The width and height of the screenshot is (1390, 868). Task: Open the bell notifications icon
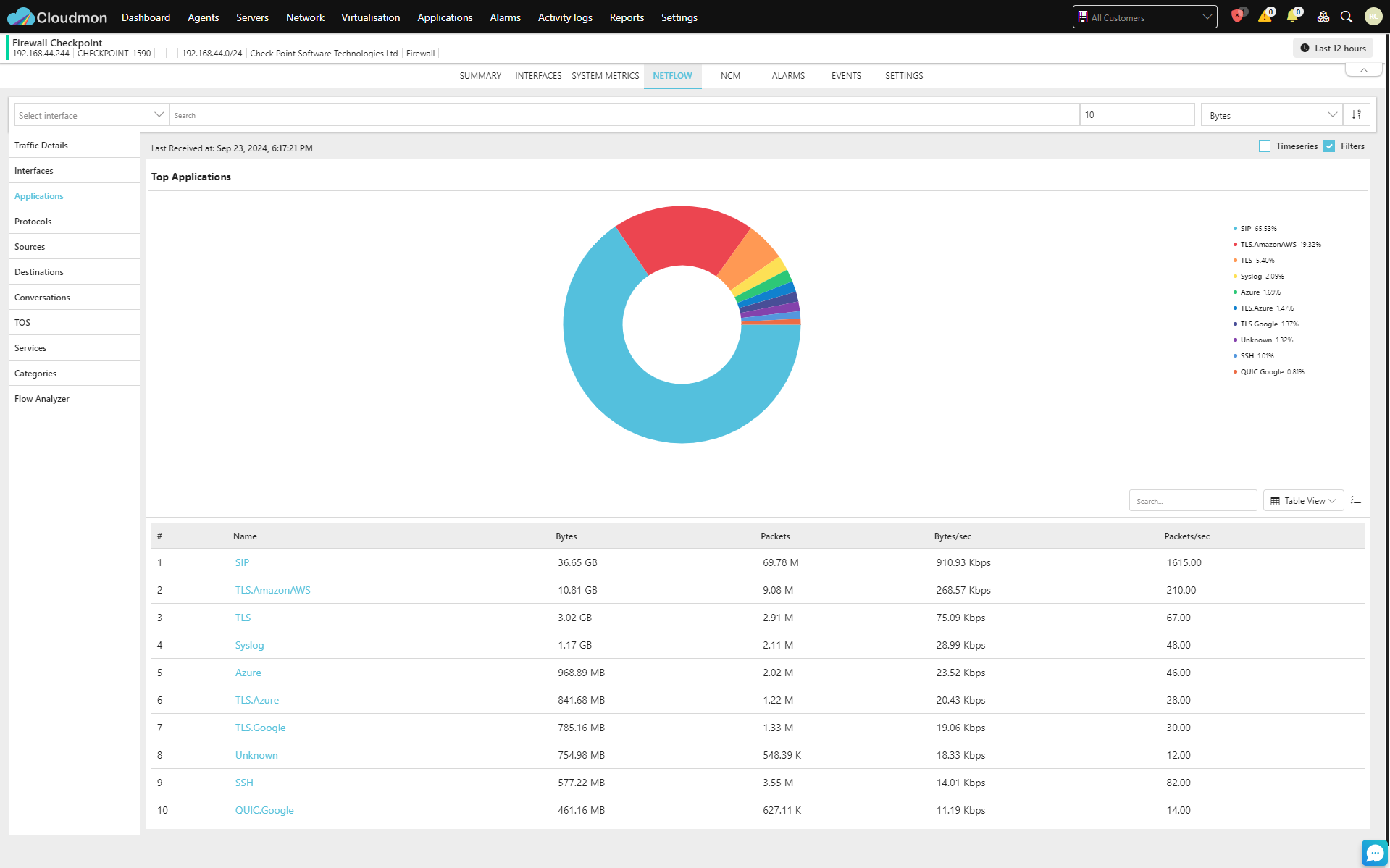[x=1292, y=17]
